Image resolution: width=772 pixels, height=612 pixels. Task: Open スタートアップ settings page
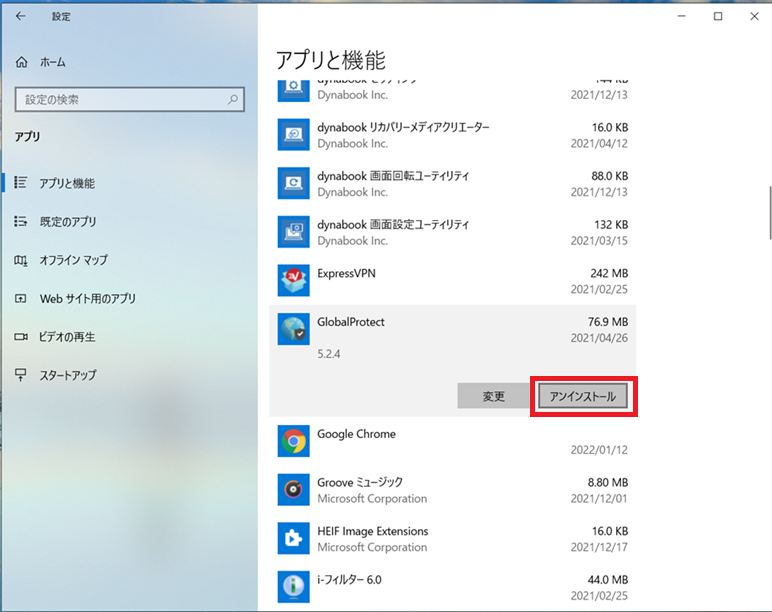click(67, 375)
